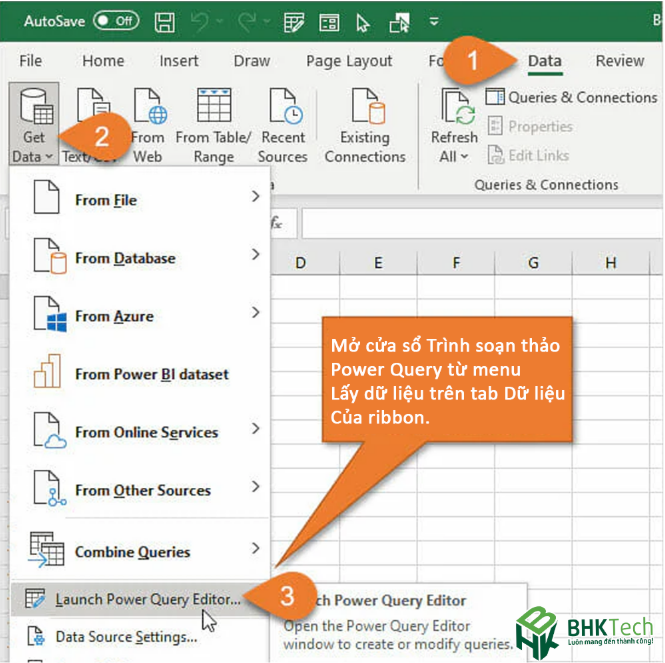Select column F header

pos(456,263)
